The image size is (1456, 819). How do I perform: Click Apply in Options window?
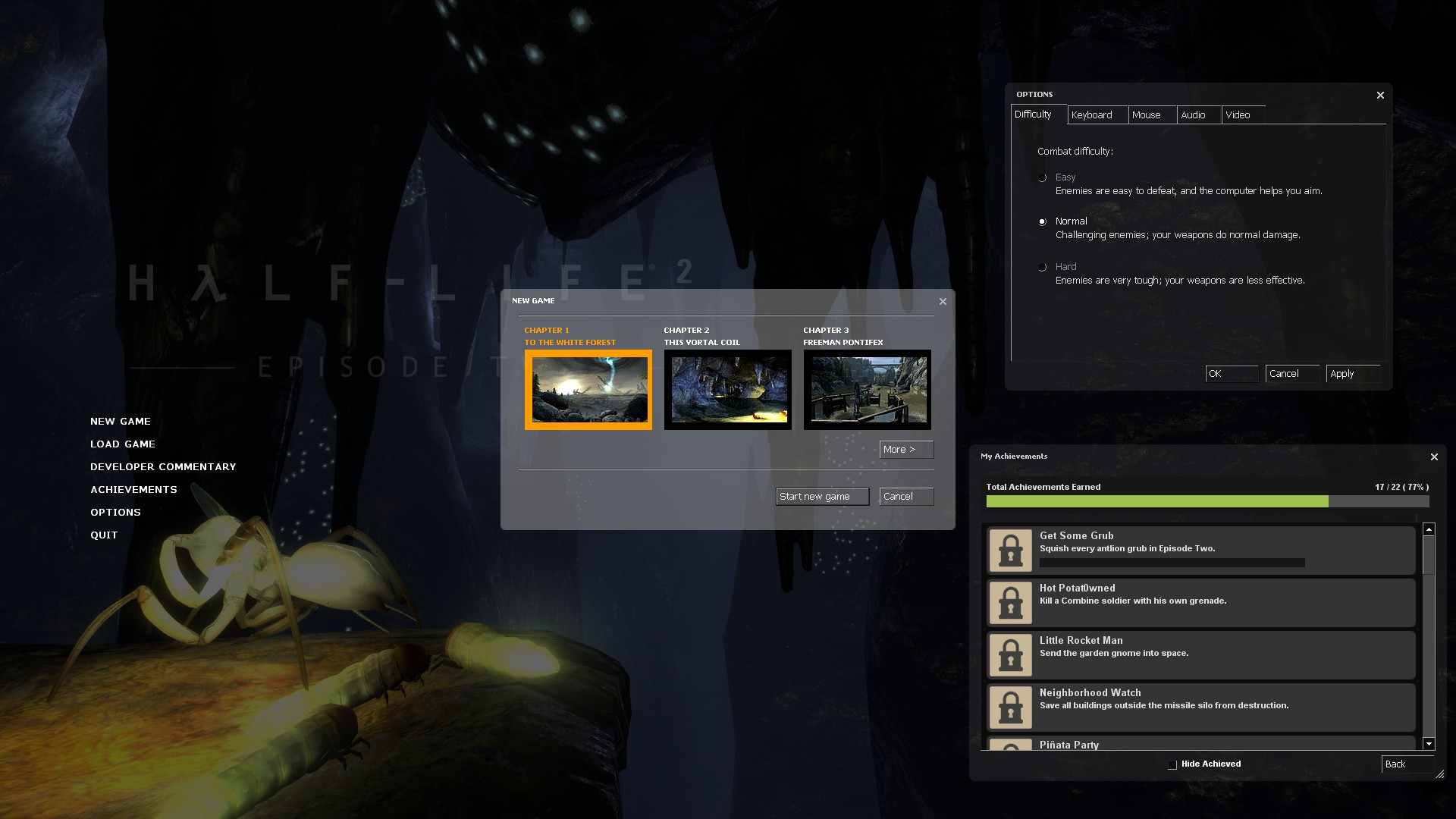click(1354, 374)
